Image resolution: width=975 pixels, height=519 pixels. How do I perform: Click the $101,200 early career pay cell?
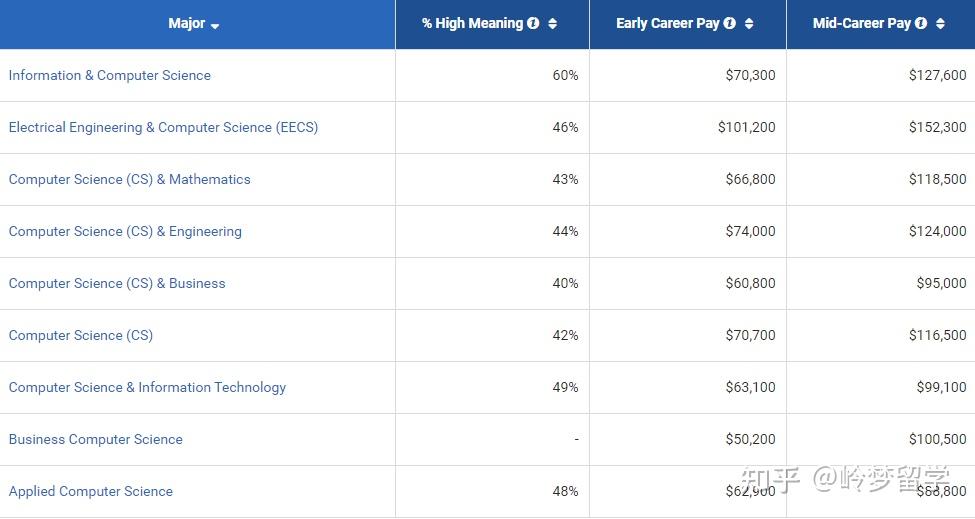pos(746,127)
